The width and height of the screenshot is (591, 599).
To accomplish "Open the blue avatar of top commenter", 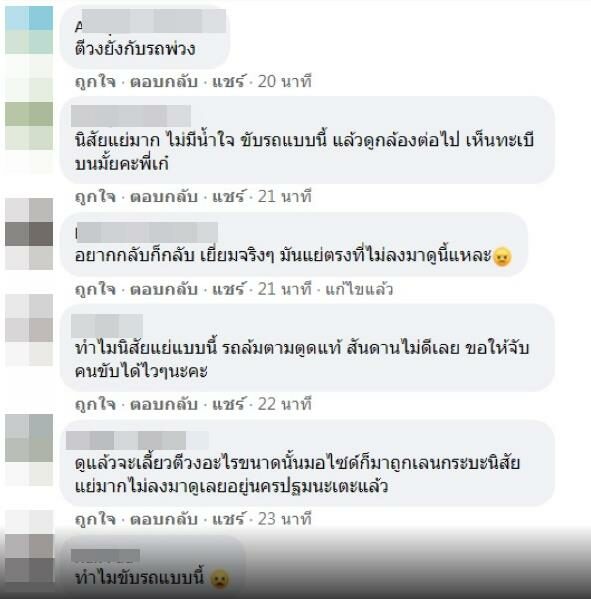I will [29, 30].
